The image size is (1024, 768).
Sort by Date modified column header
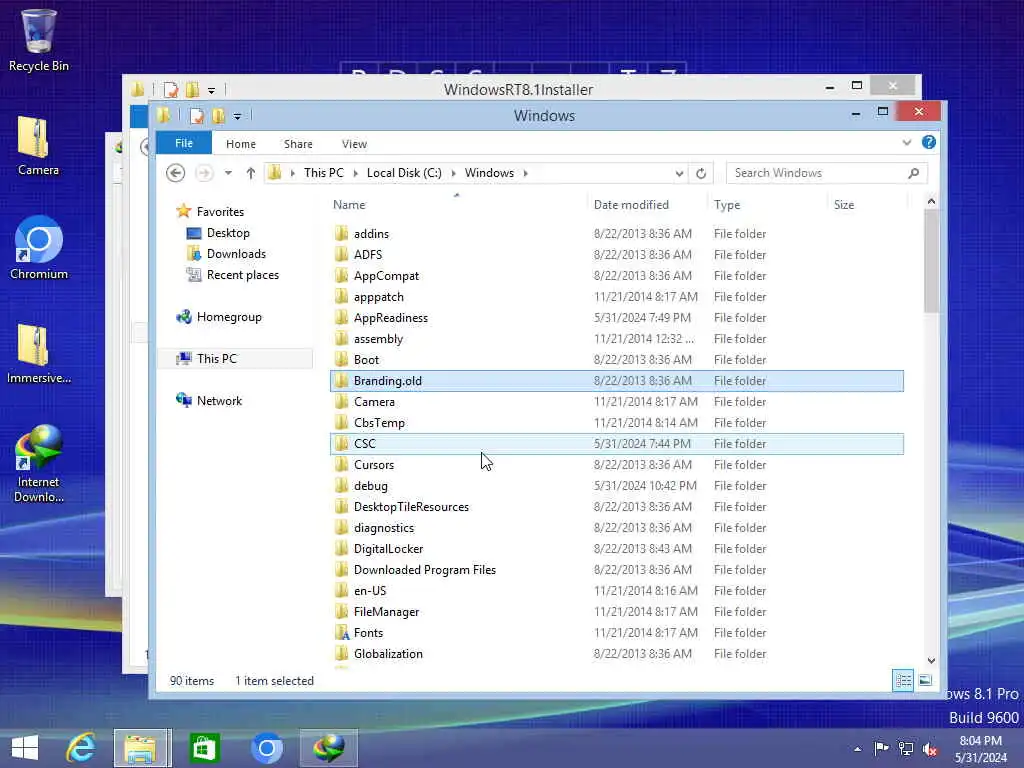pos(647,204)
